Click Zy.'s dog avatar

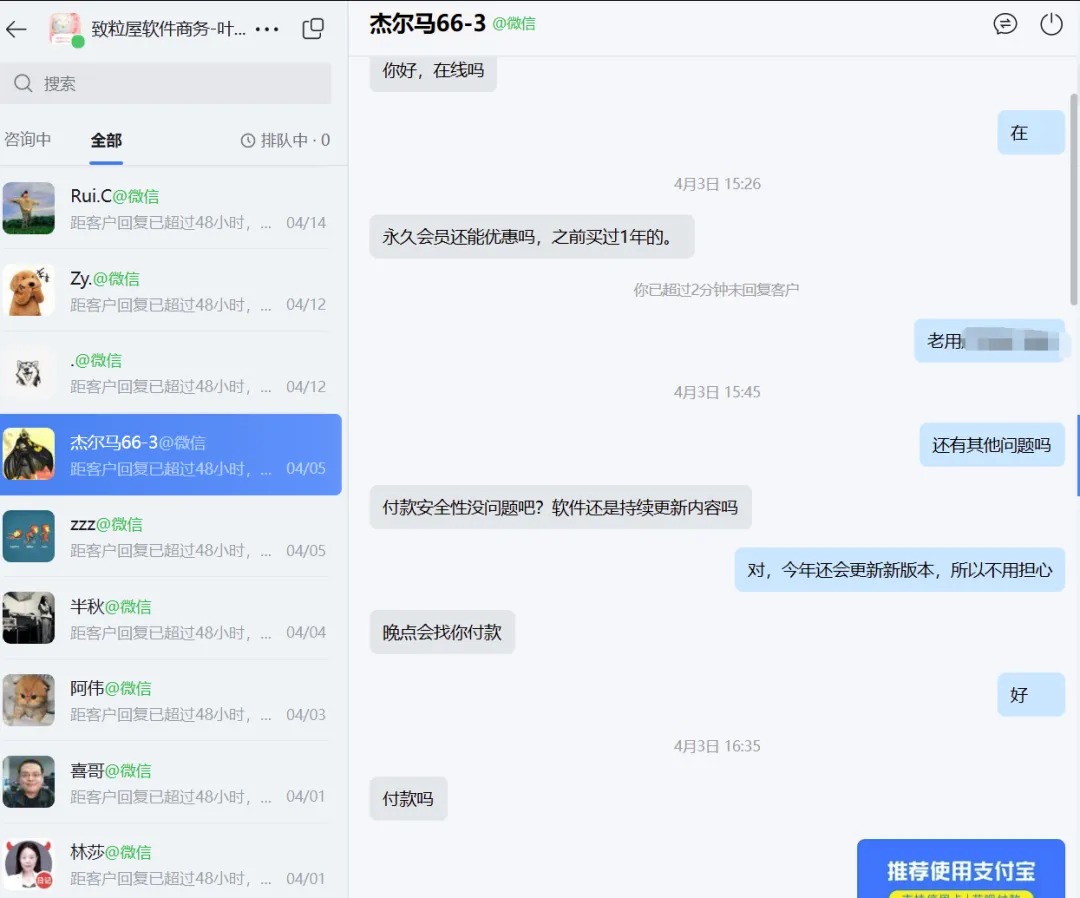28,290
